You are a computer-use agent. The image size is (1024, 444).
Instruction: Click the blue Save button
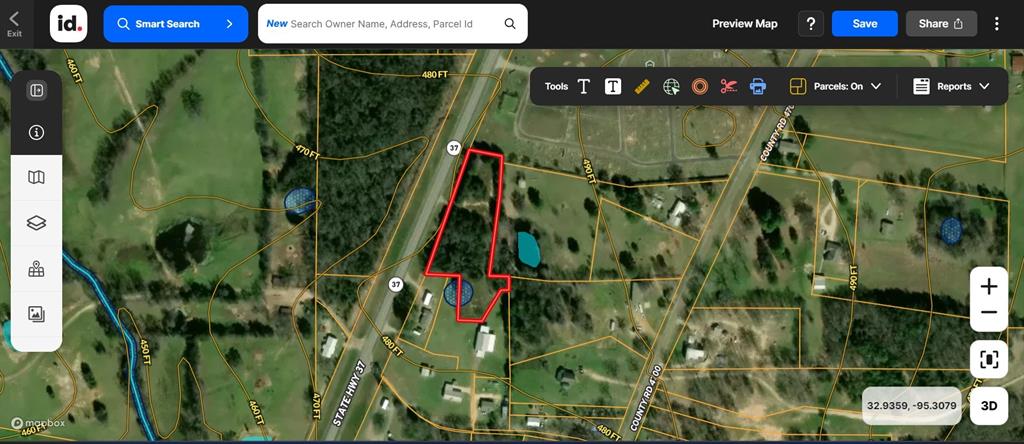point(865,24)
